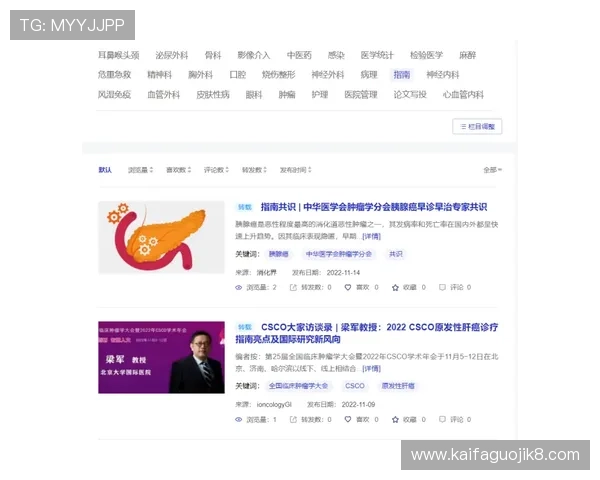Like the CSCO大家访谈录 article with heart icon
The height and width of the screenshot is (480, 600).
pos(347,420)
